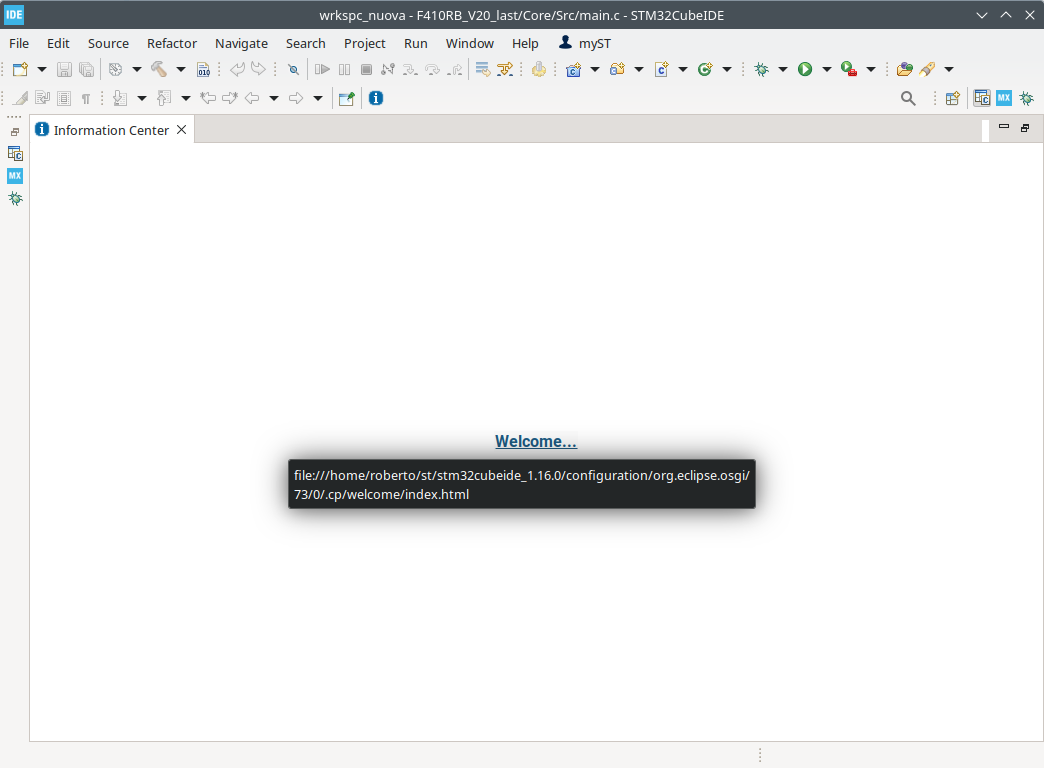Switch to the C/C++ perspective icon
Viewport: 1044px width, 768px height.
(x=982, y=97)
